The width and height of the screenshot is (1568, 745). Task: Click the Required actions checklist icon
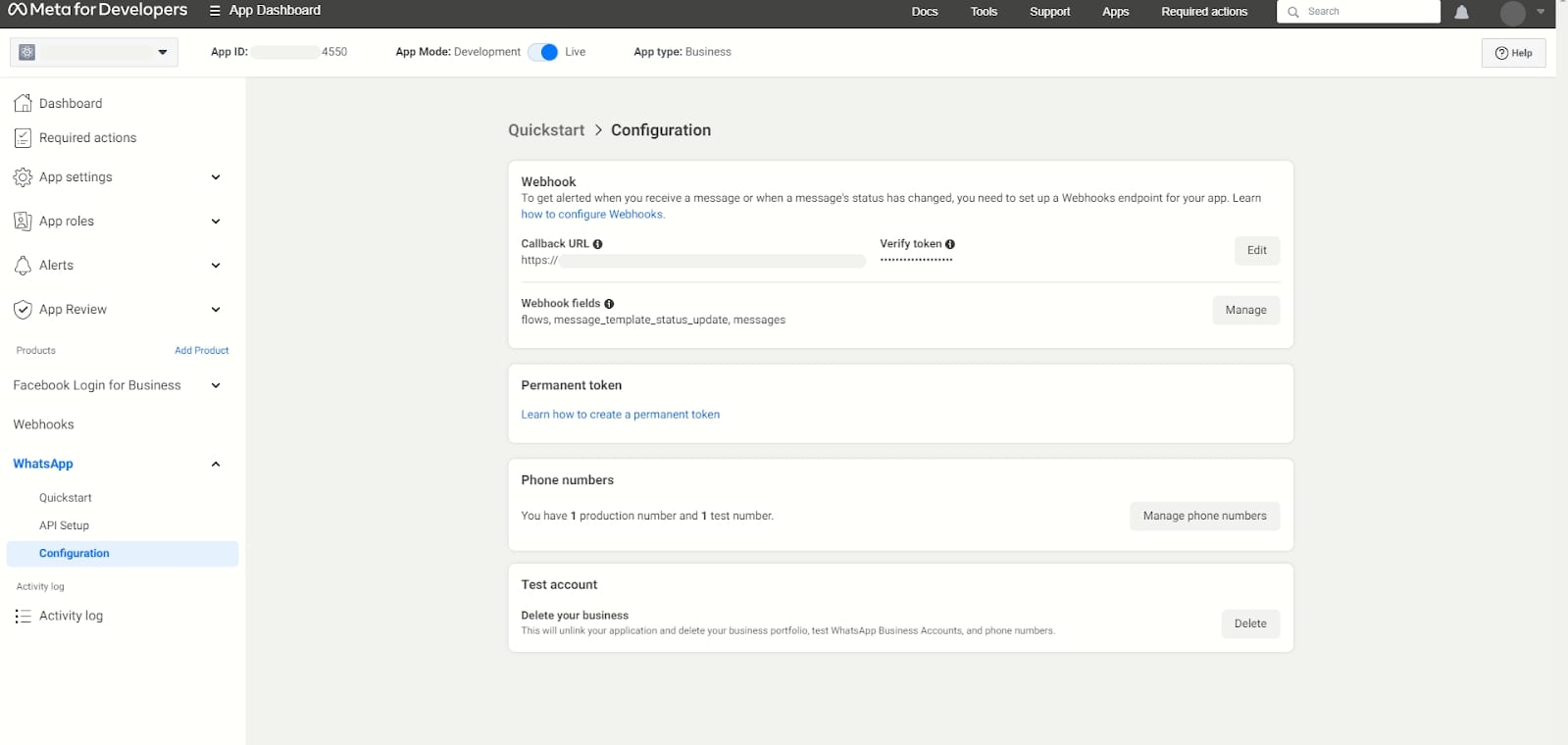tap(24, 138)
